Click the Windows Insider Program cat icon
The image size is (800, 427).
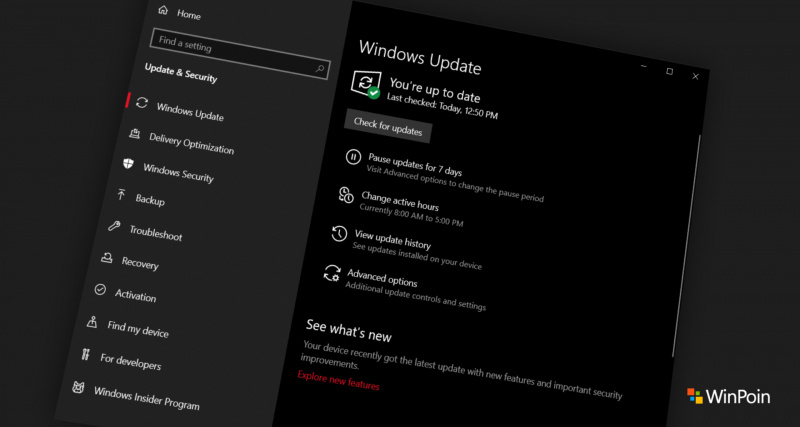[78, 387]
